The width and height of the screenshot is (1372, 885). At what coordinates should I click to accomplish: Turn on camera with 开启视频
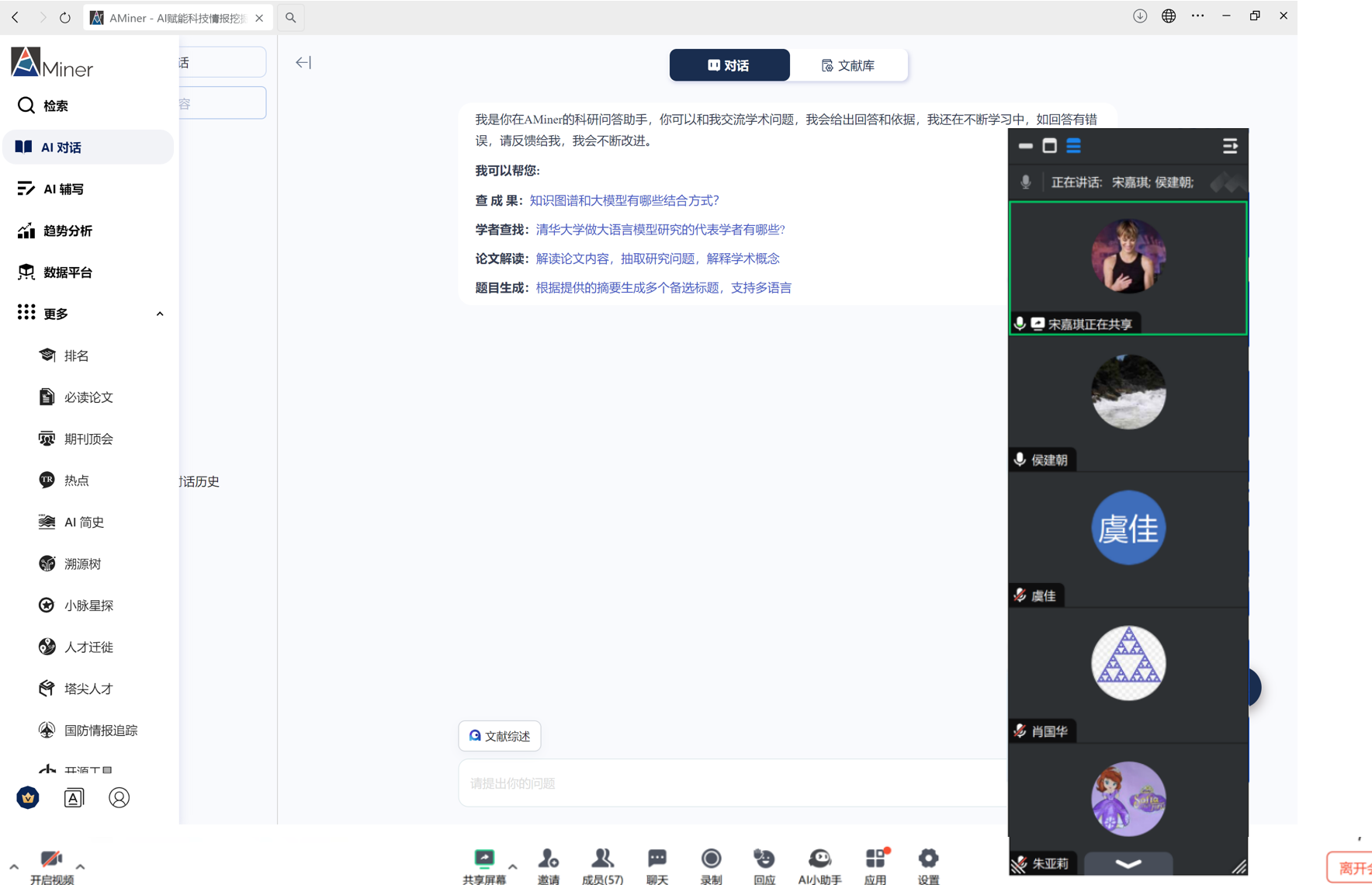tap(51, 860)
